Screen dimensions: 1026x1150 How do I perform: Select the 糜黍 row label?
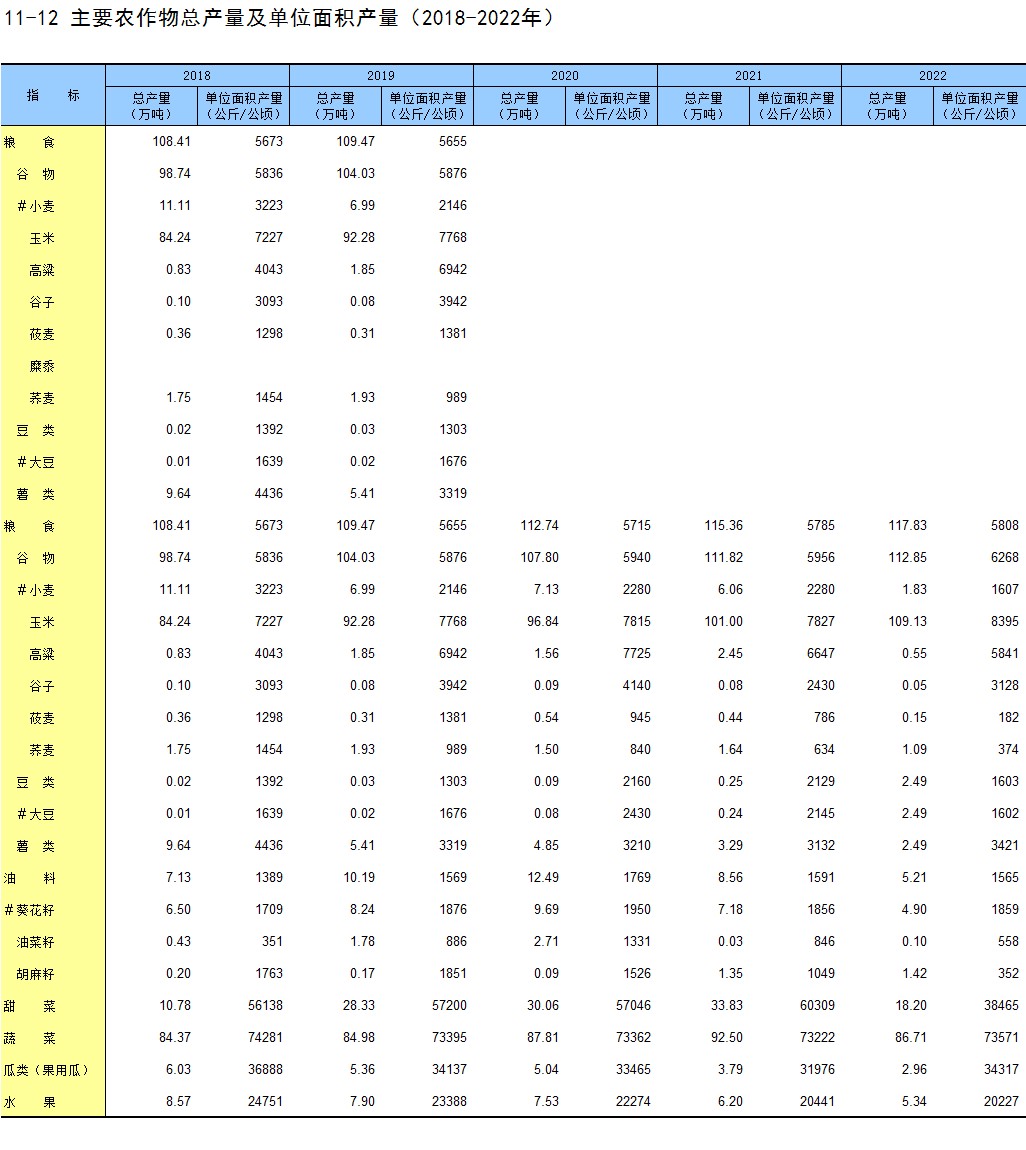point(42,366)
